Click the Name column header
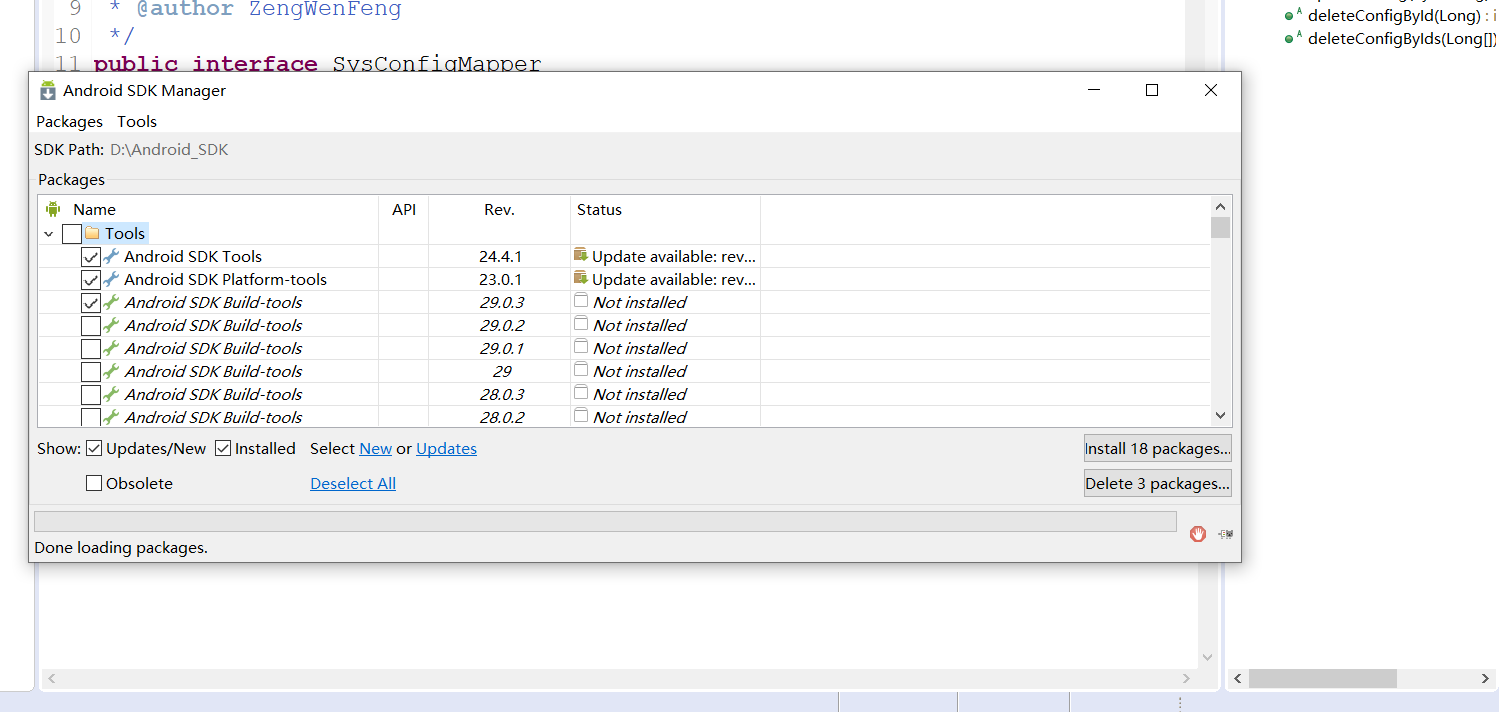Viewport: 1499px width, 712px height. [209, 209]
